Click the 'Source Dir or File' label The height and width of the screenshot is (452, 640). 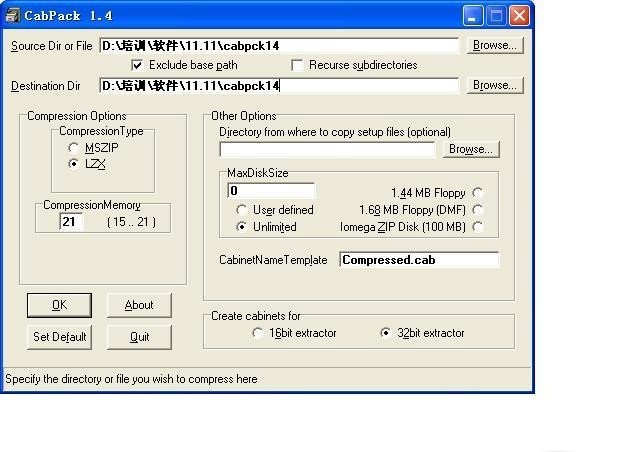52,46
